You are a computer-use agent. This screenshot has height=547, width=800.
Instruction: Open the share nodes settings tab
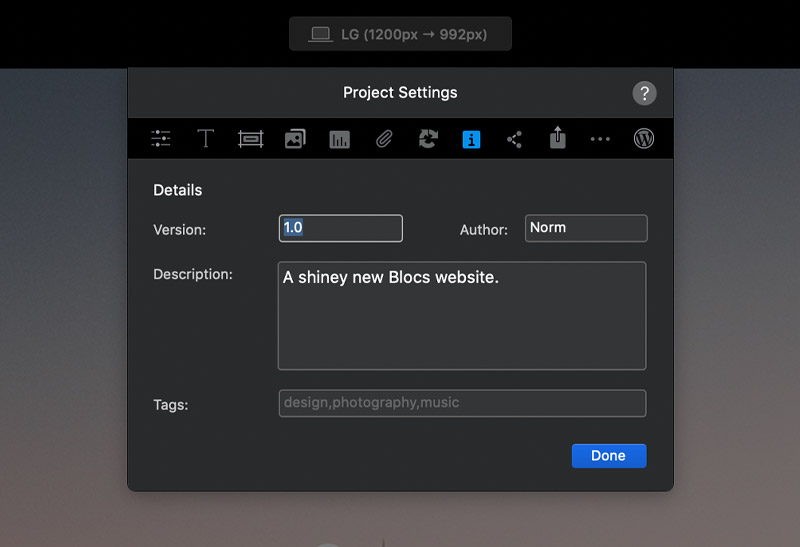click(514, 139)
